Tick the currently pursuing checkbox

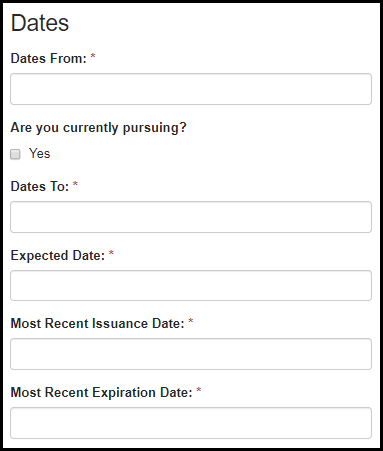coord(15,154)
